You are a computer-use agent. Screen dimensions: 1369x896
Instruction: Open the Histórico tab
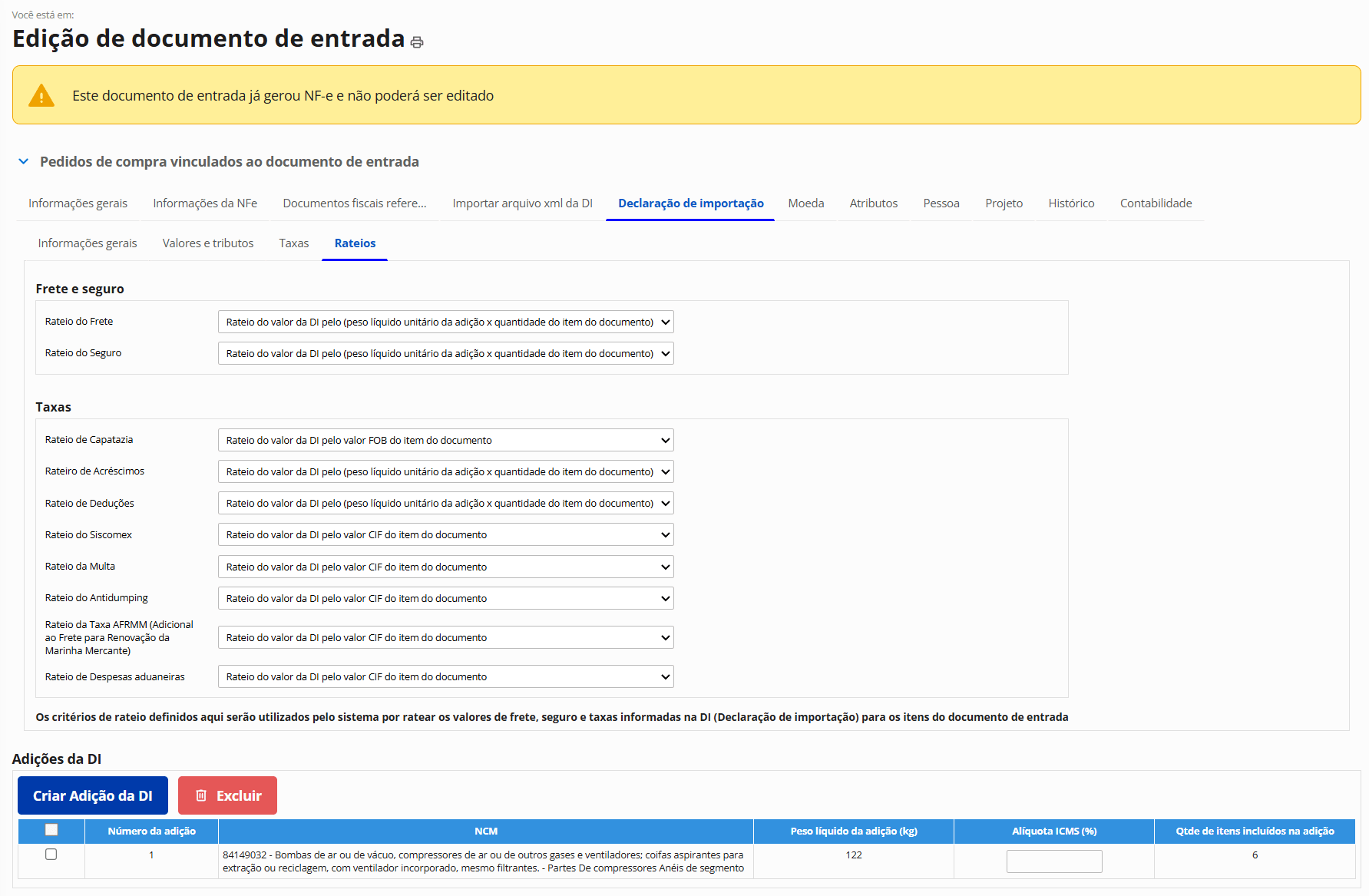tap(1071, 203)
